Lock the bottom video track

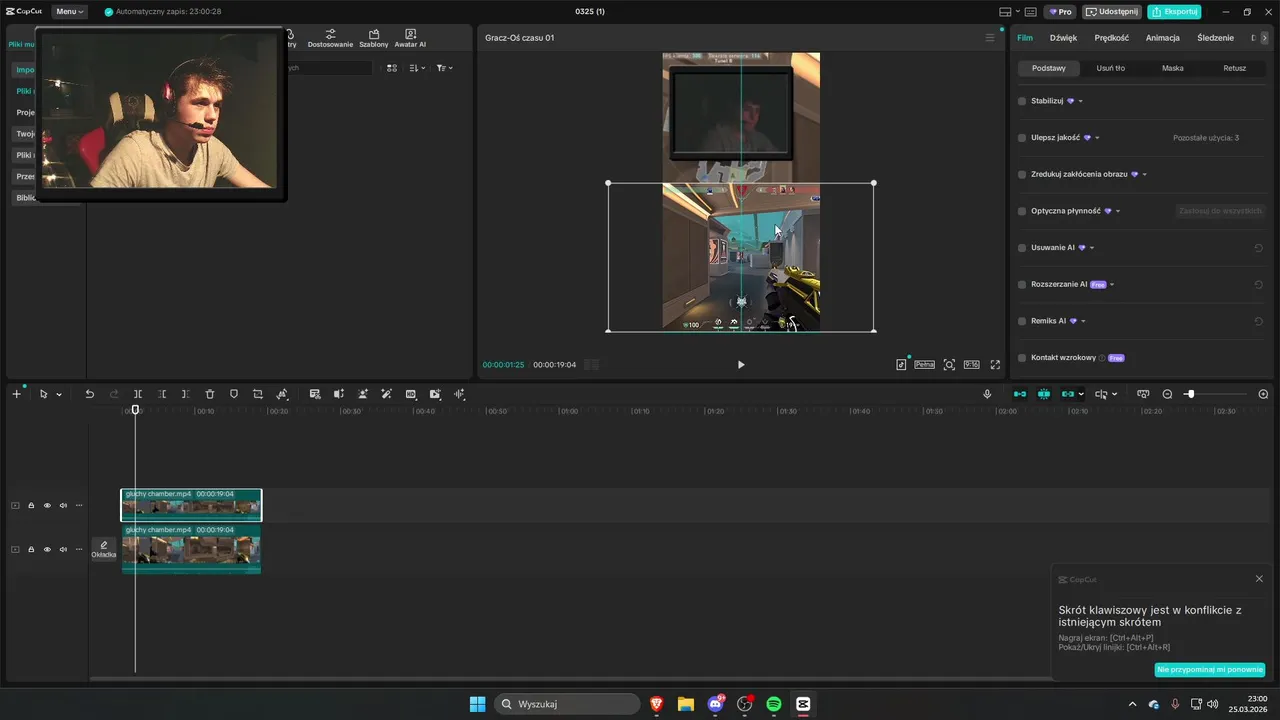(31, 549)
